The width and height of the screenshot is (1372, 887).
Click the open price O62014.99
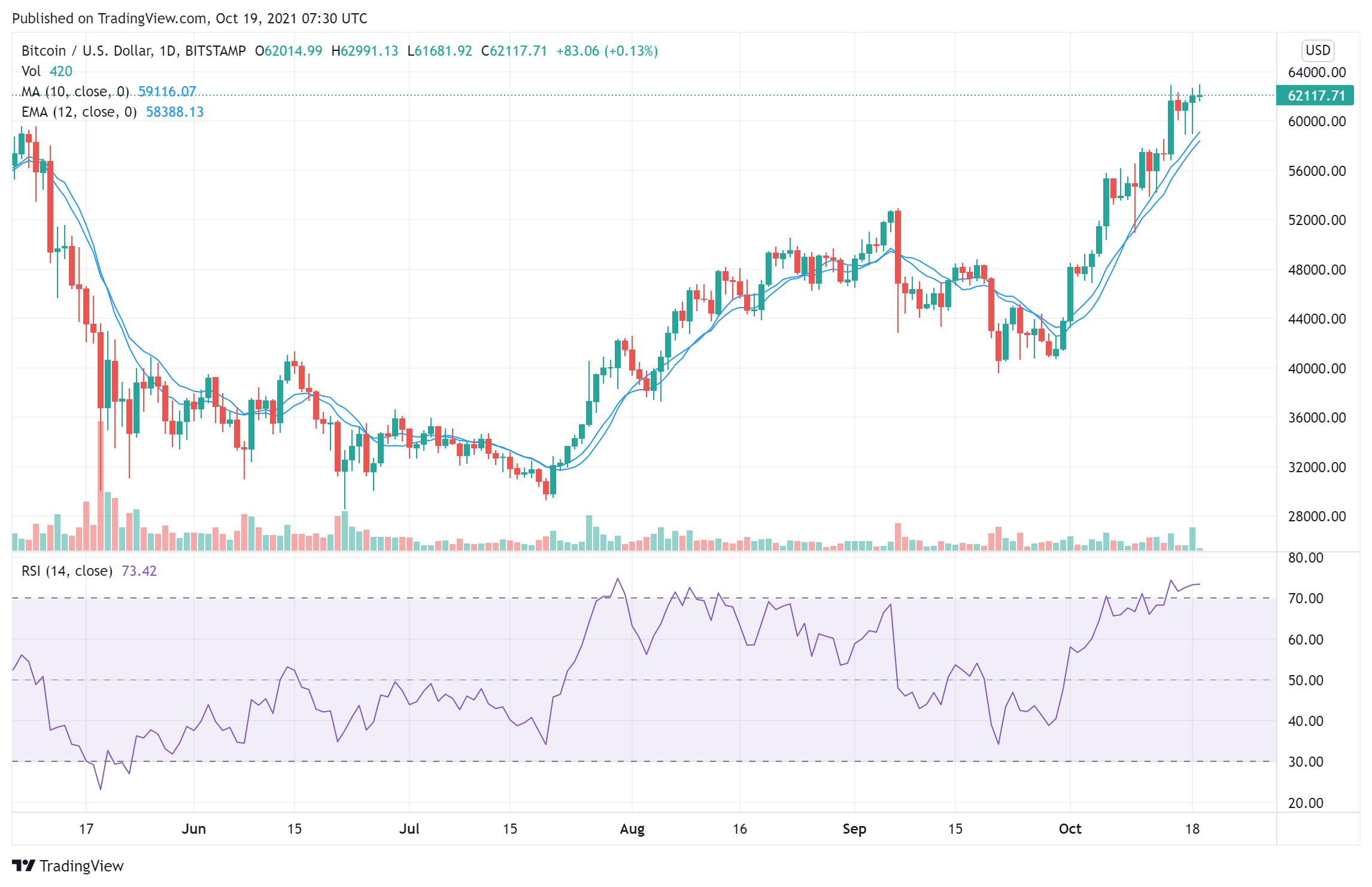(289, 51)
